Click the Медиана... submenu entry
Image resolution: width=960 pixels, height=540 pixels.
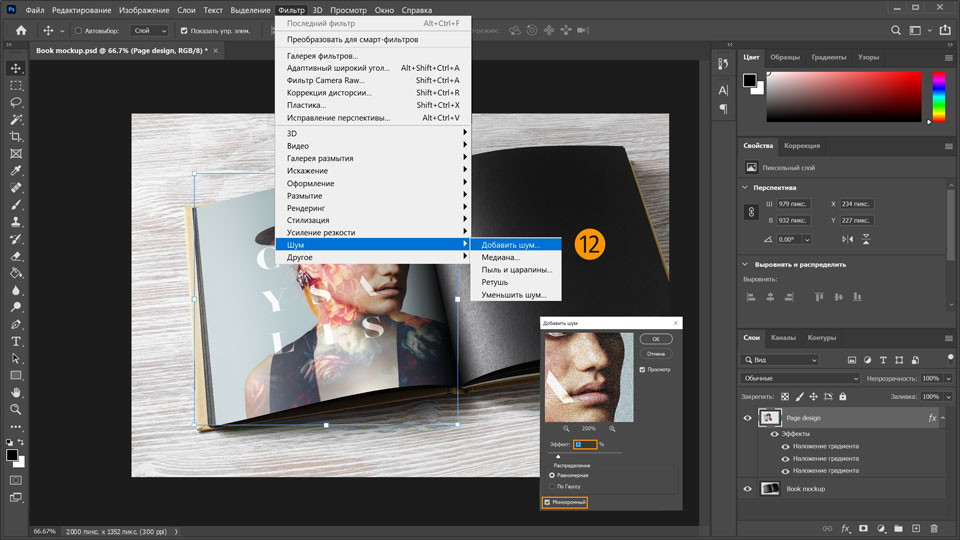click(x=500, y=257)
